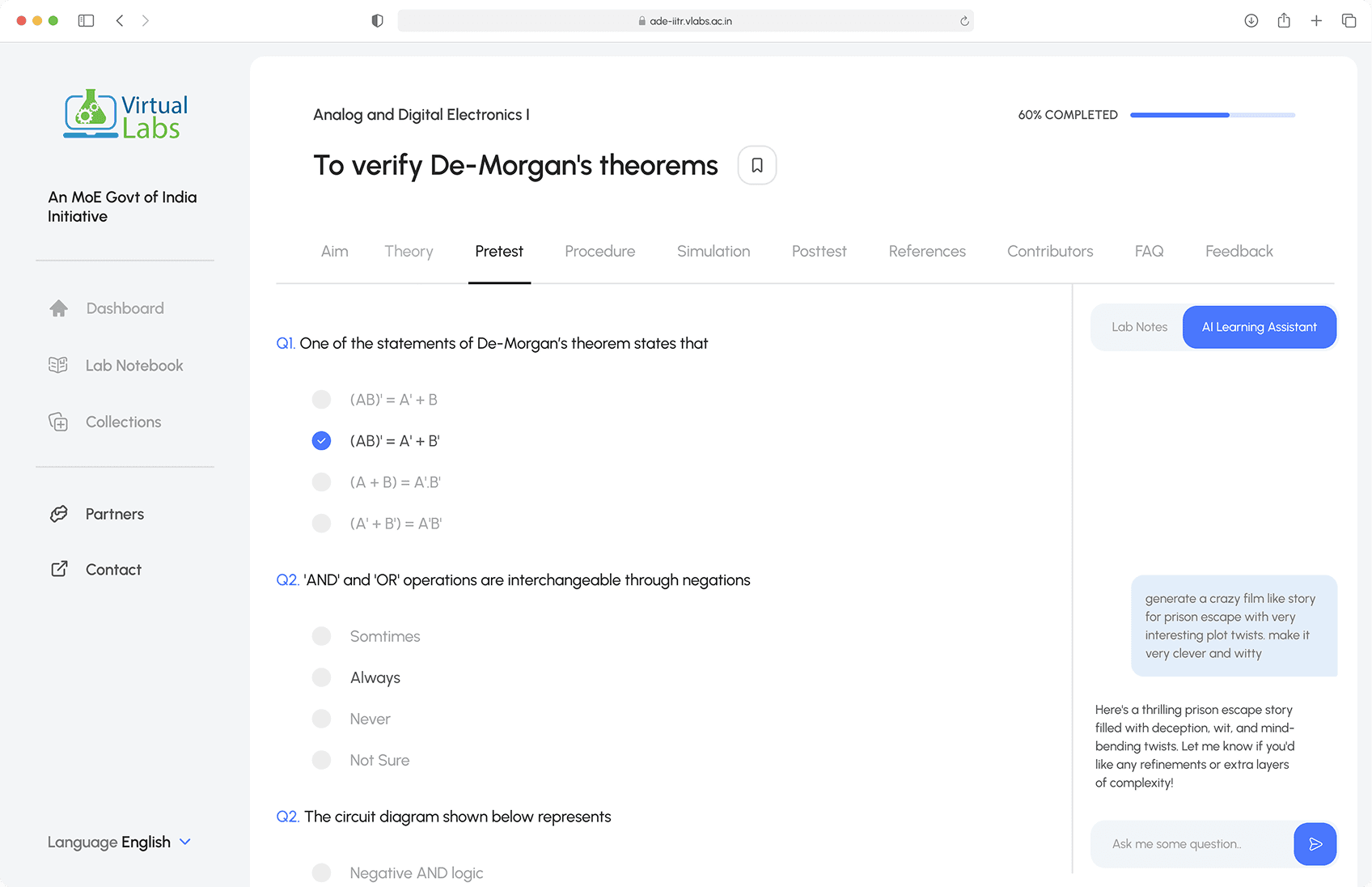Open browser downloads icon

pos(1251,21)
